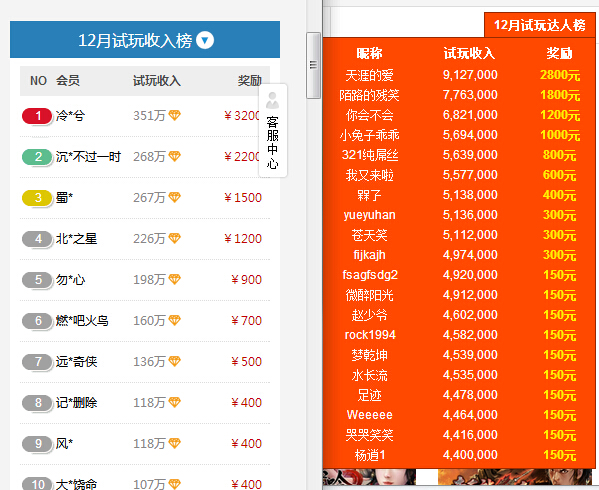Click the diamond icon beside 351万
This screenshot has width=599, height=490.
(x=175, y=115)
